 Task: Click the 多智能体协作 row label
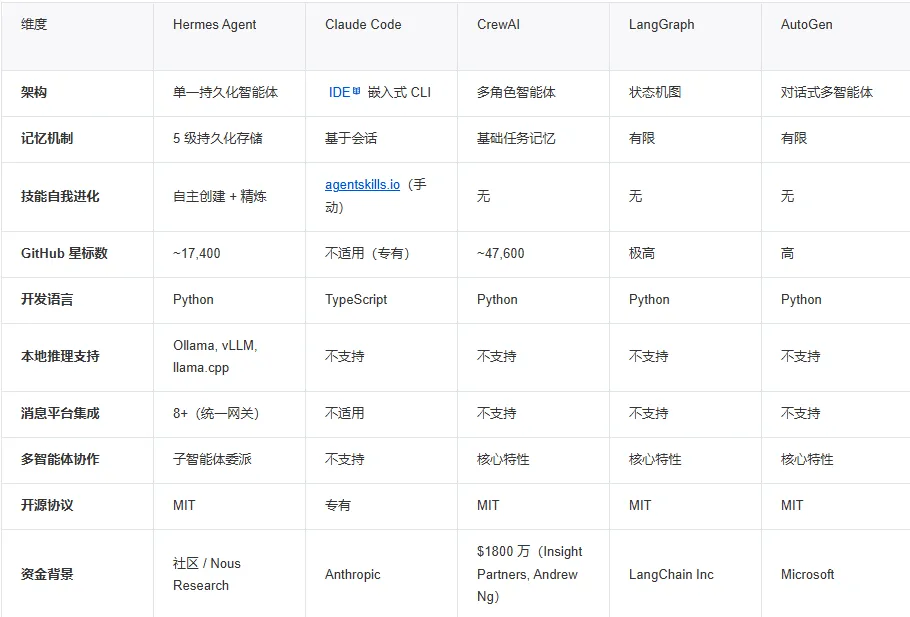pos(60,459)
